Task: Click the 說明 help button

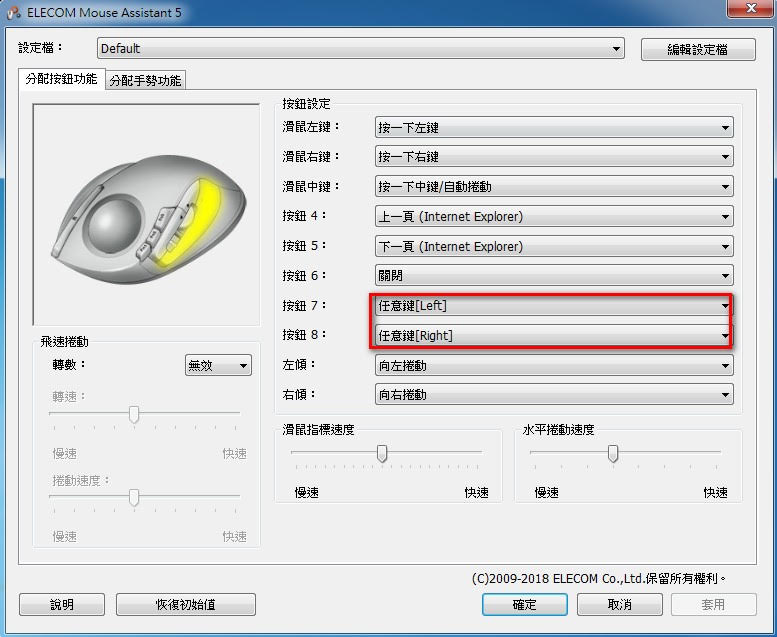Action: click(62, 604)
